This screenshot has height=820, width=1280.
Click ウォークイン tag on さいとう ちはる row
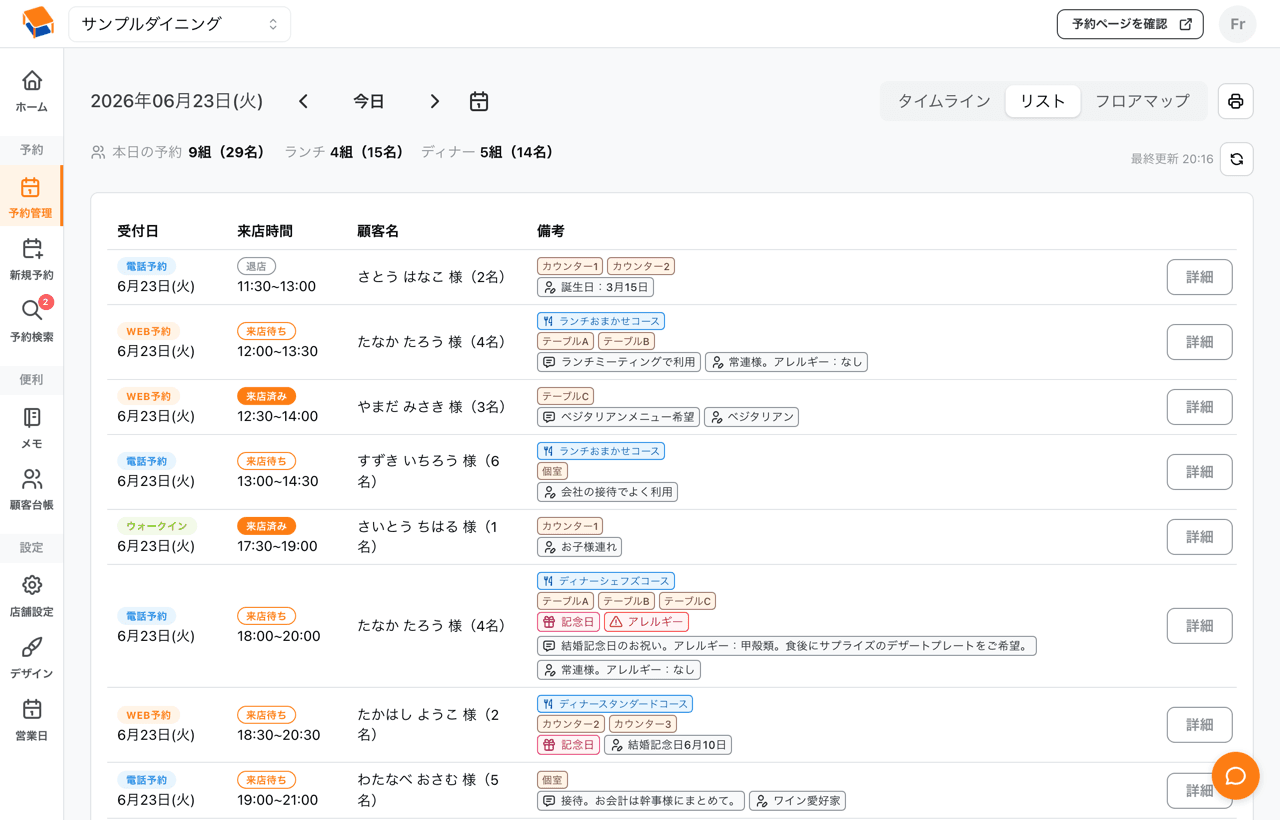click(157, 526)
